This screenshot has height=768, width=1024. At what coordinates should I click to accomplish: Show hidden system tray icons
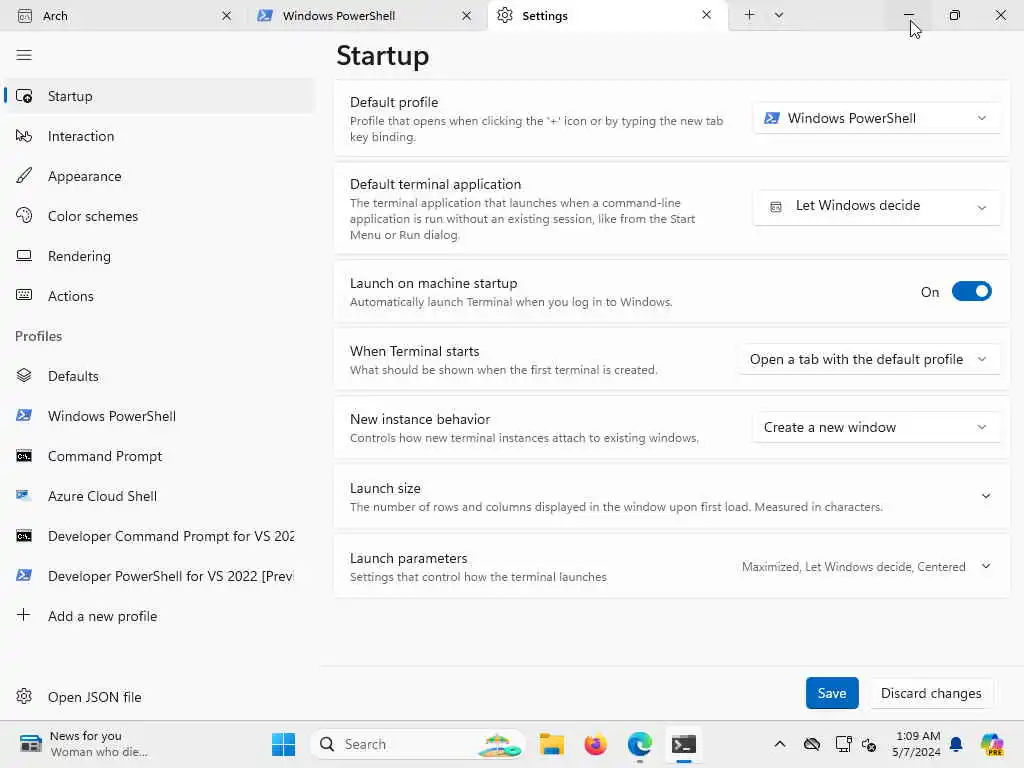[x=780, y=744]
